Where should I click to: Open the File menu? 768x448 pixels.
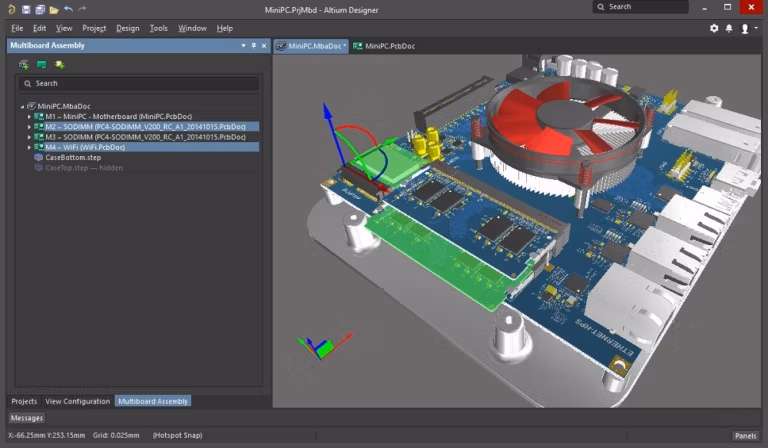(17, 28)
